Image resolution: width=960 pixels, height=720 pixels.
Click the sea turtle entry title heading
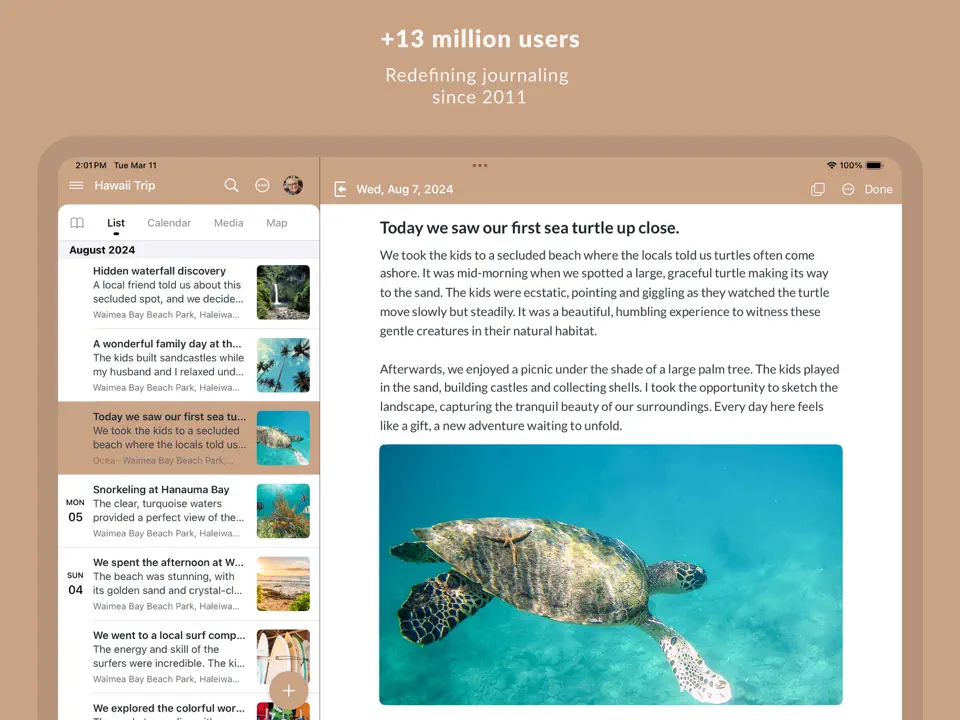[529, 228]
